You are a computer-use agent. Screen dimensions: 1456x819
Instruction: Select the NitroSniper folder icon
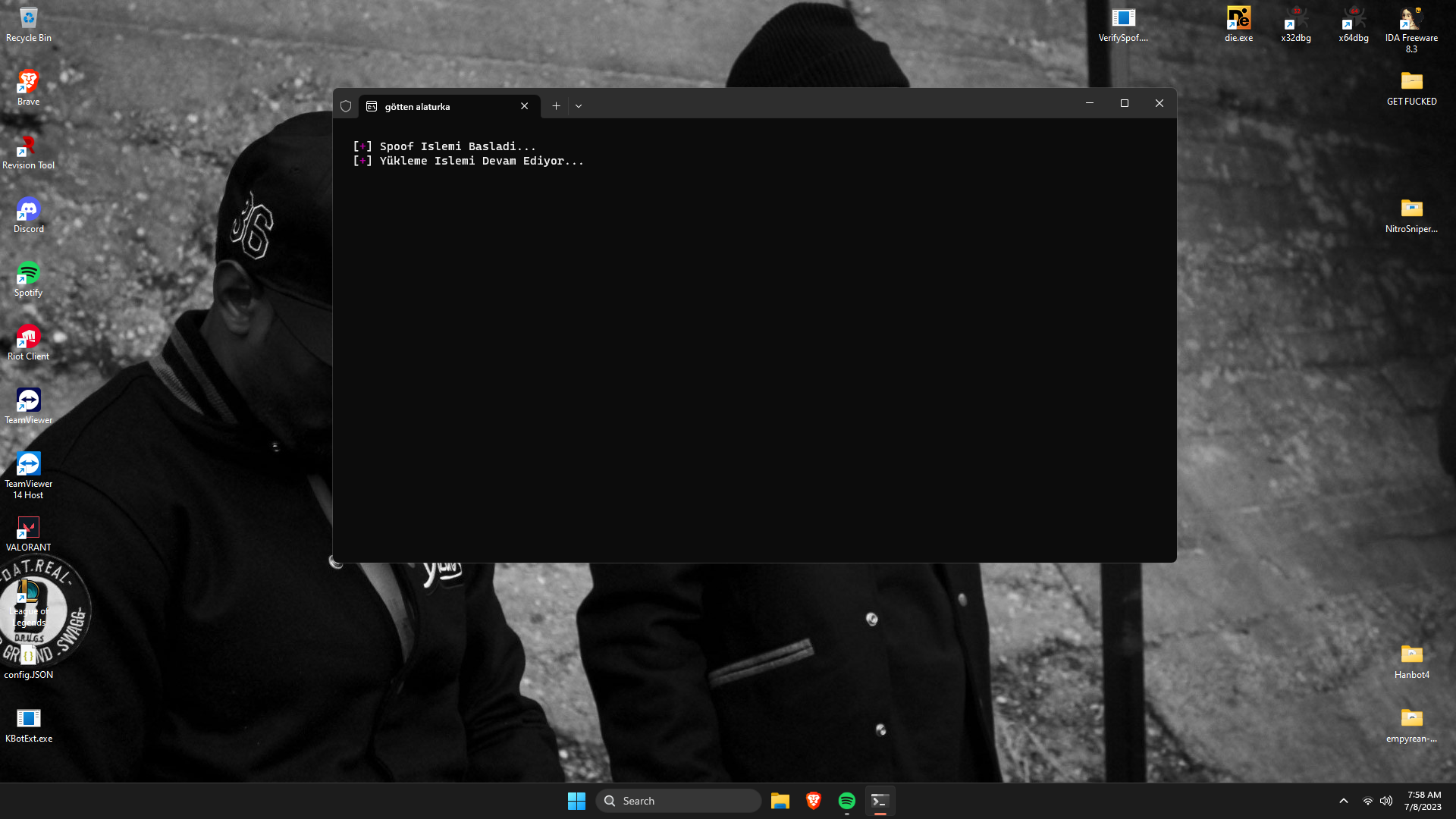click(1411, 215)
